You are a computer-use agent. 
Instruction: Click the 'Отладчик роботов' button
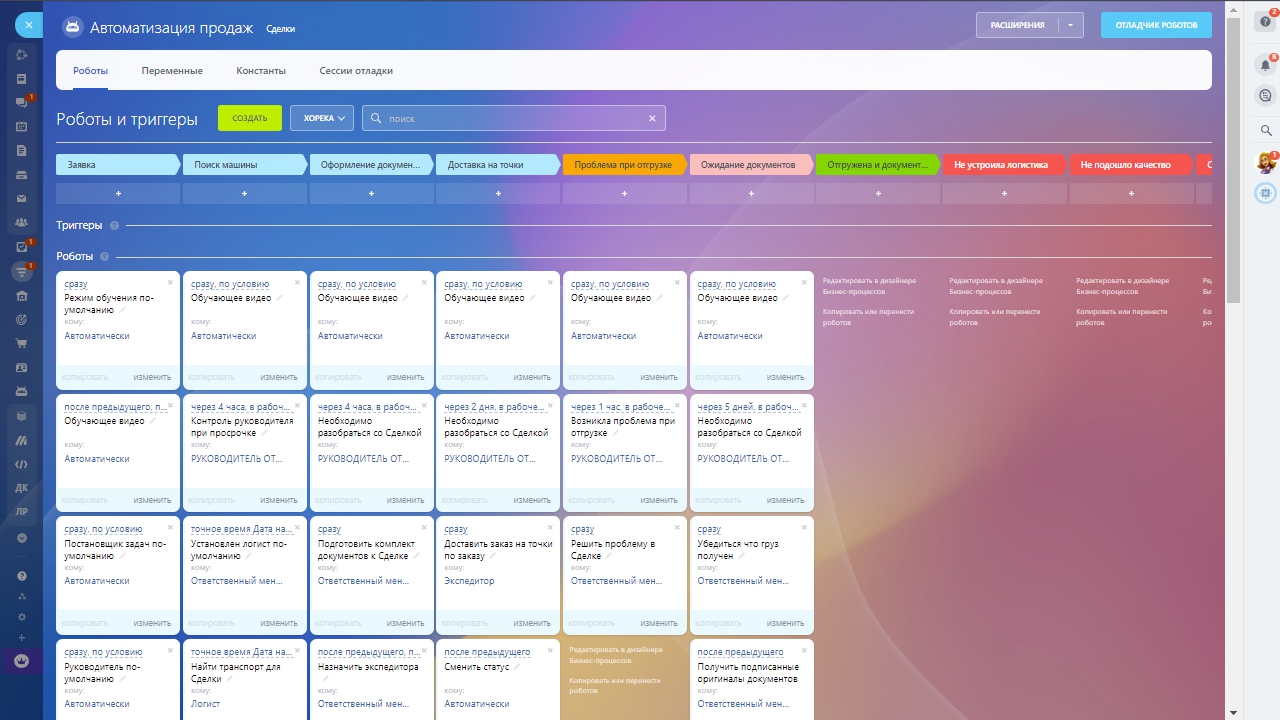(1156, 25)
